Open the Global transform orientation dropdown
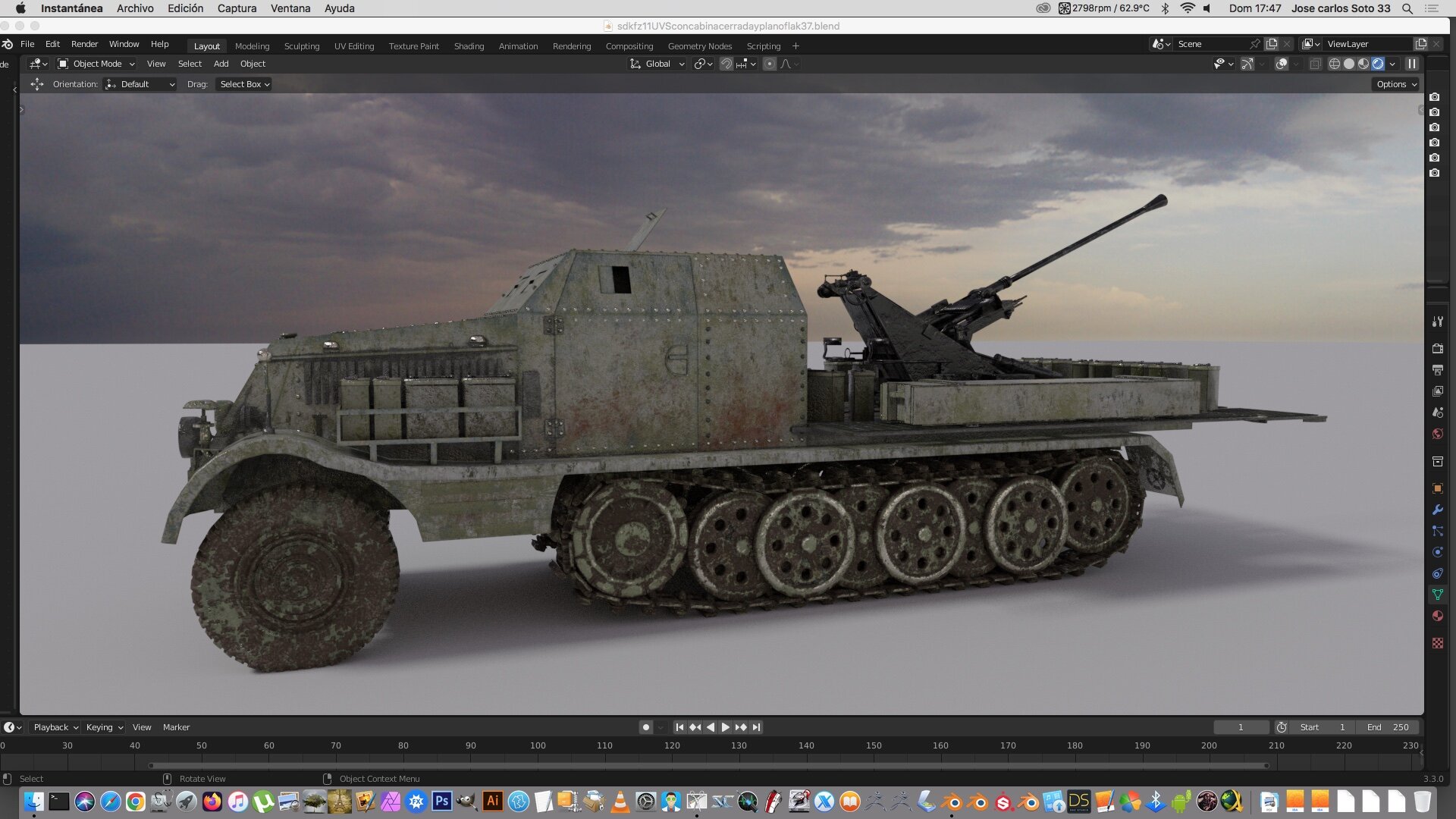This screenshot has width=1456, height=819. (657, 64)
